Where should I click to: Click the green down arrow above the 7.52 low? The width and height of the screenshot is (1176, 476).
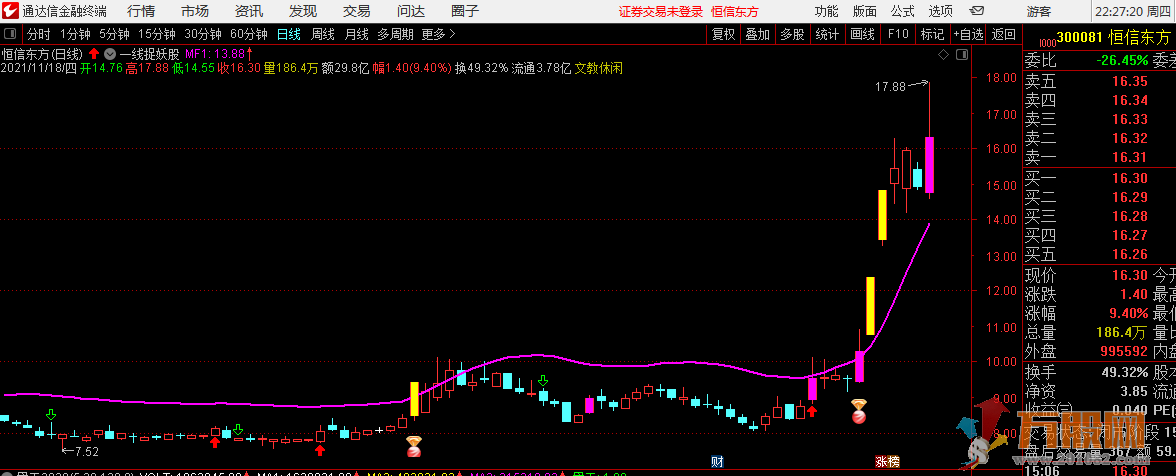click(51, 415)
